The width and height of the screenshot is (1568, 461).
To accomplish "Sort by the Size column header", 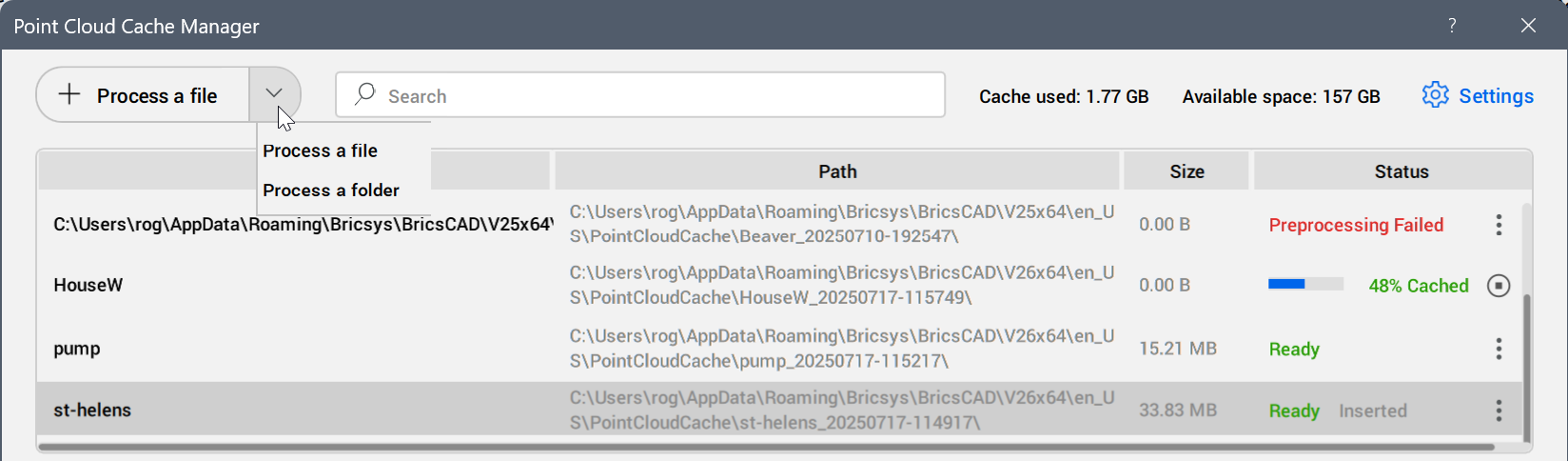I will click(1186, 171).
